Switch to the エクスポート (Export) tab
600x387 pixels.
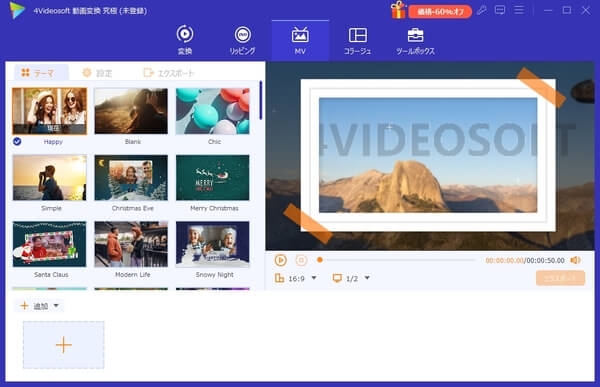click(169, 73)
